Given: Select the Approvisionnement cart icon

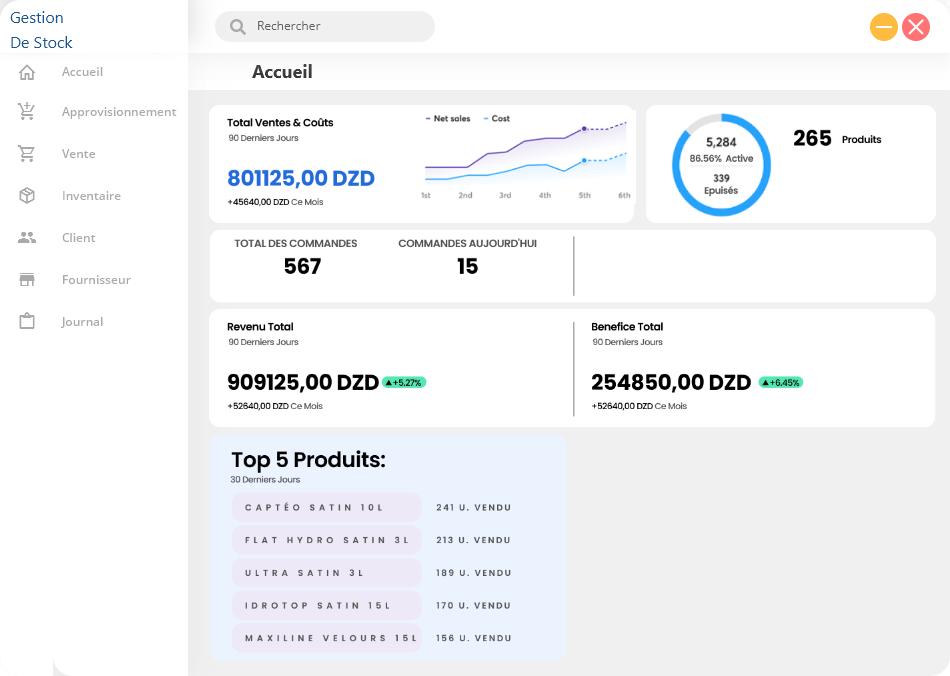Looking at the screenshot, I should click(27, 112).
